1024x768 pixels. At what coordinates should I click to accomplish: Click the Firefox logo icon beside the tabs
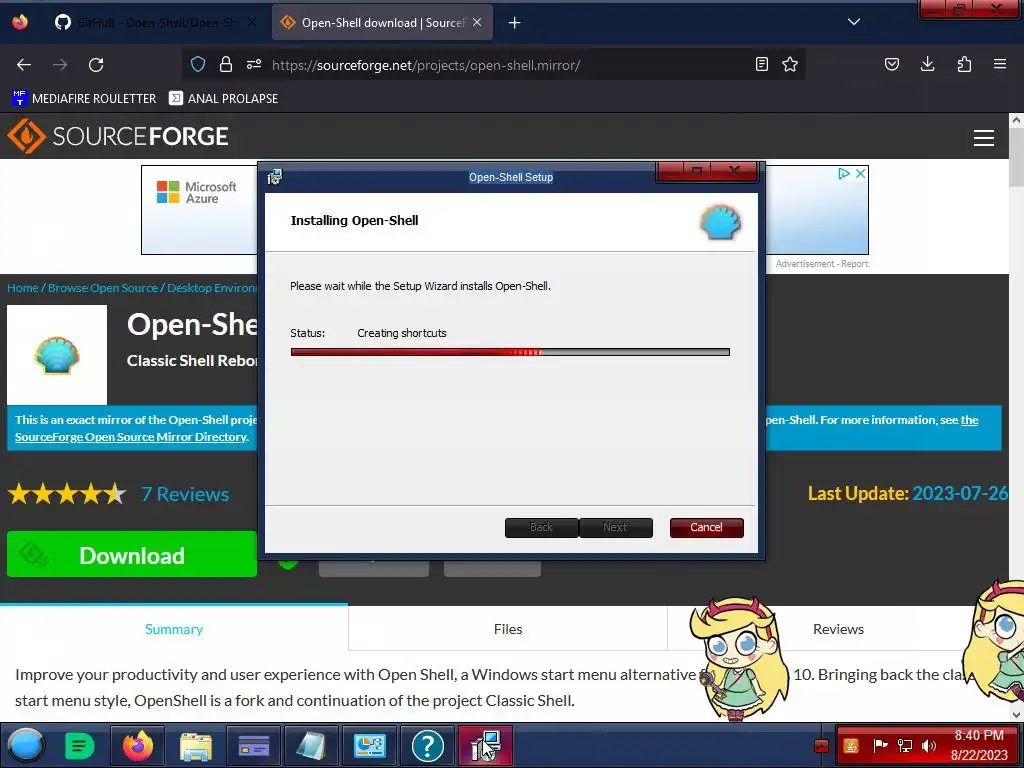point(20,22)
